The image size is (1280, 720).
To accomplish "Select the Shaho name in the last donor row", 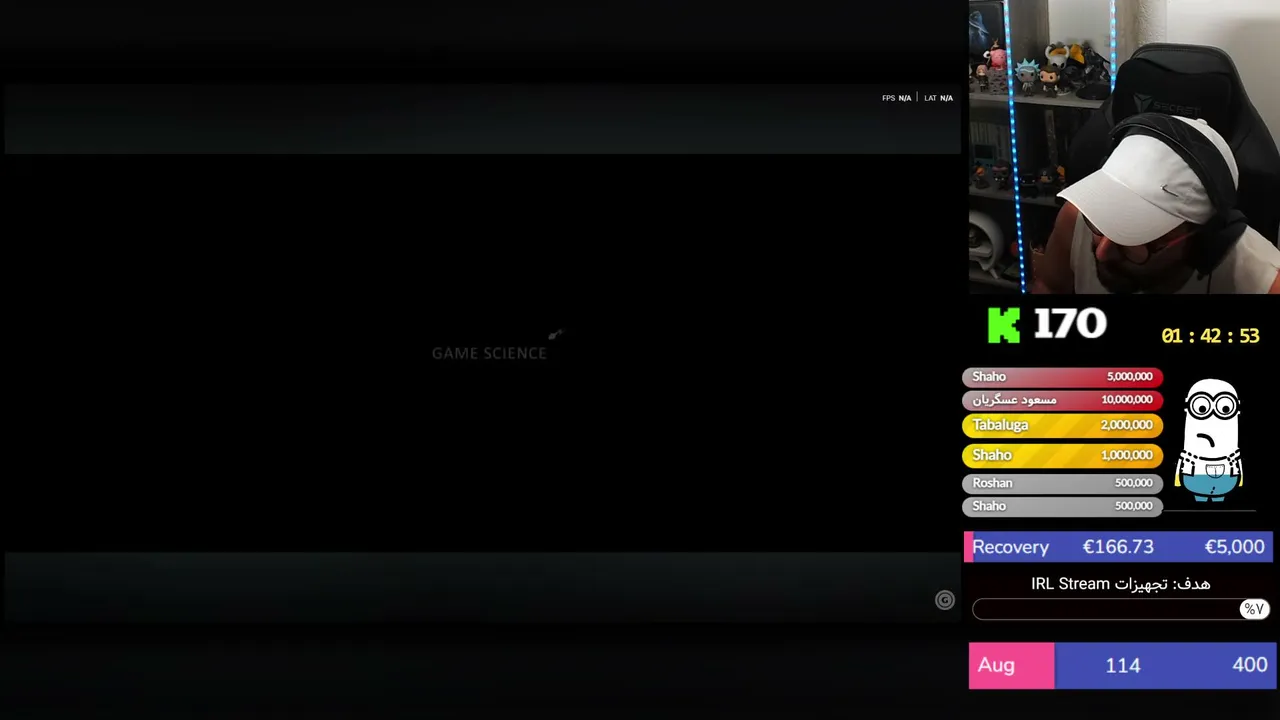I will pyautogui.click(x=989, y=506).
